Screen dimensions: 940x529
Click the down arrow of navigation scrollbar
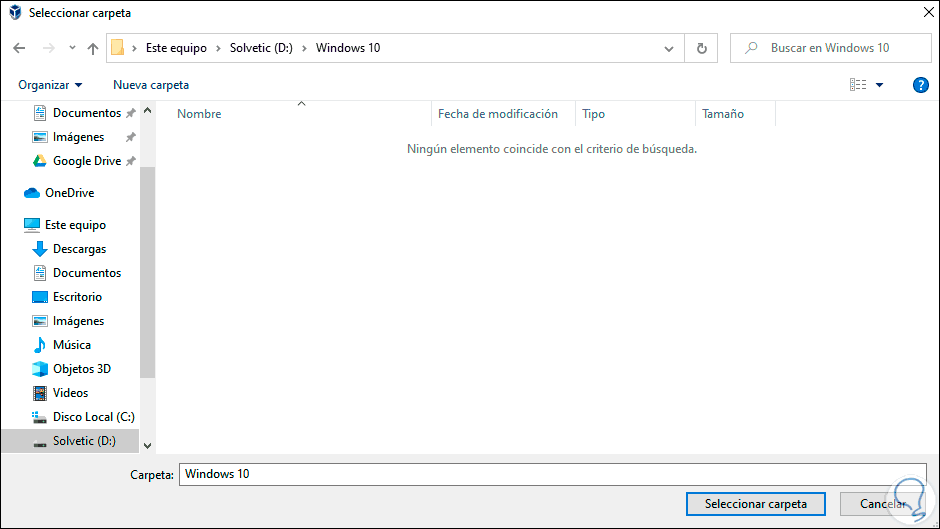[x=147, y=446]
